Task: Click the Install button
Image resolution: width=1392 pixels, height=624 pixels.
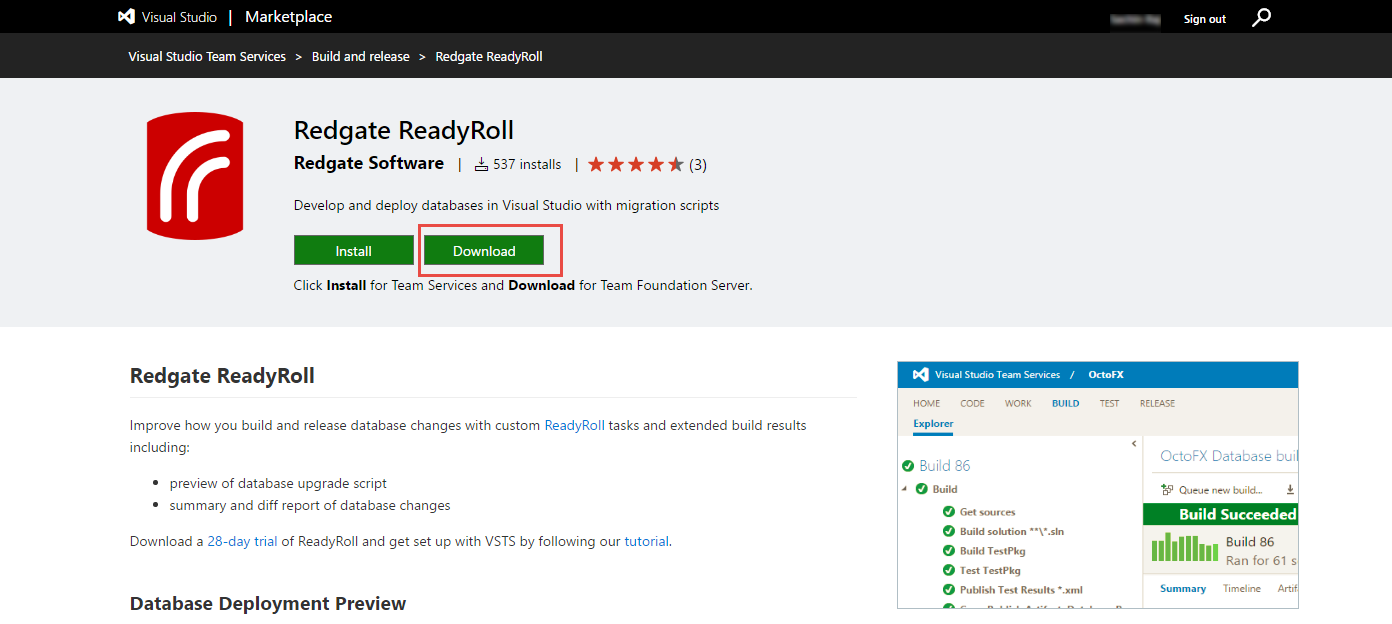Action: [354, 251]
